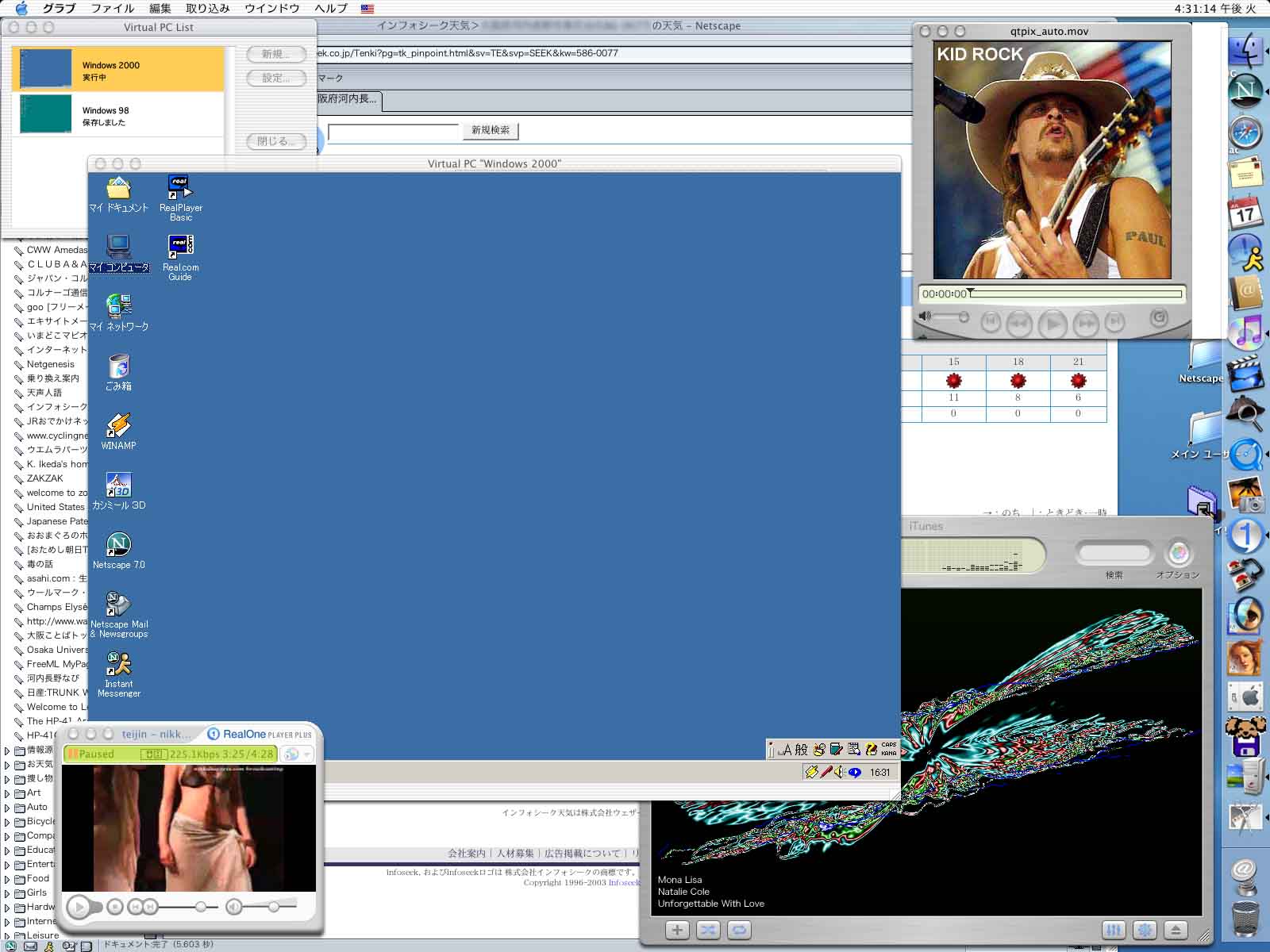
Task: Open the Windows Recycle Bin icon
Action: coord(118,373)
